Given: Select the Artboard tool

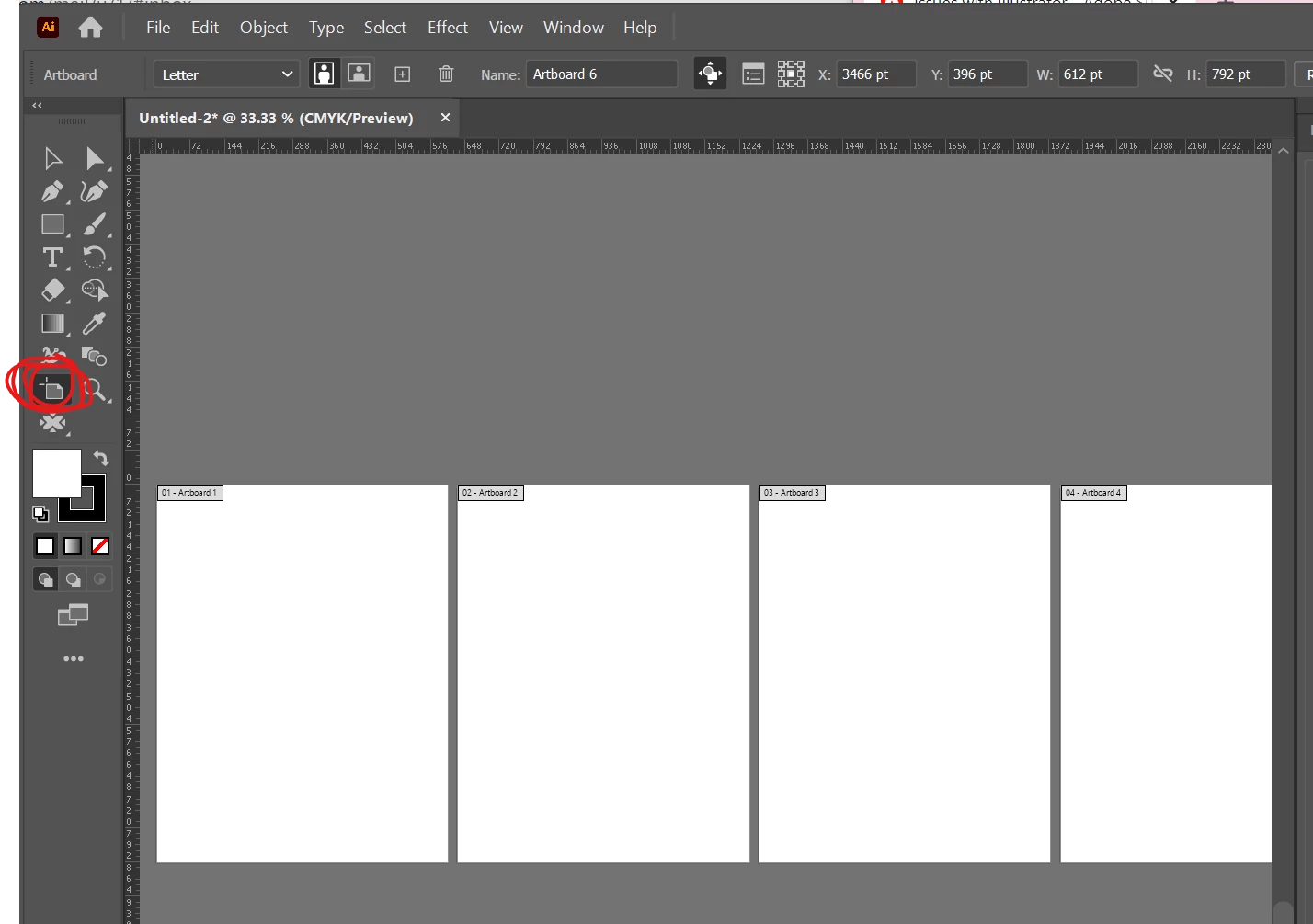Looking at the screenshot, I should (x=52, y=389).
